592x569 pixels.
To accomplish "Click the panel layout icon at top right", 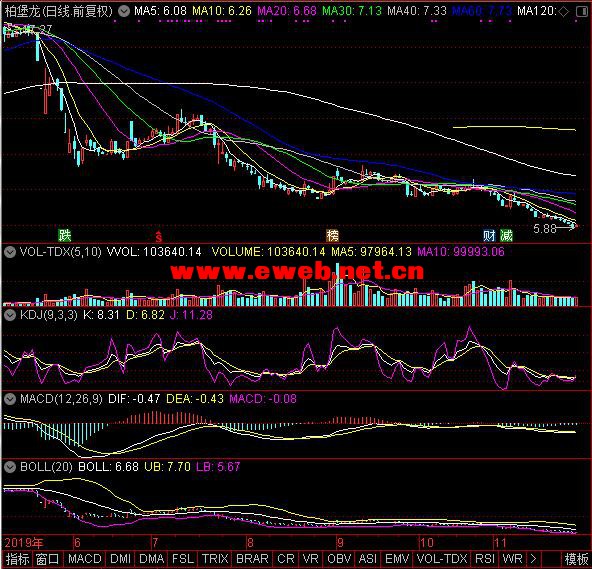I will click(582, 11).
